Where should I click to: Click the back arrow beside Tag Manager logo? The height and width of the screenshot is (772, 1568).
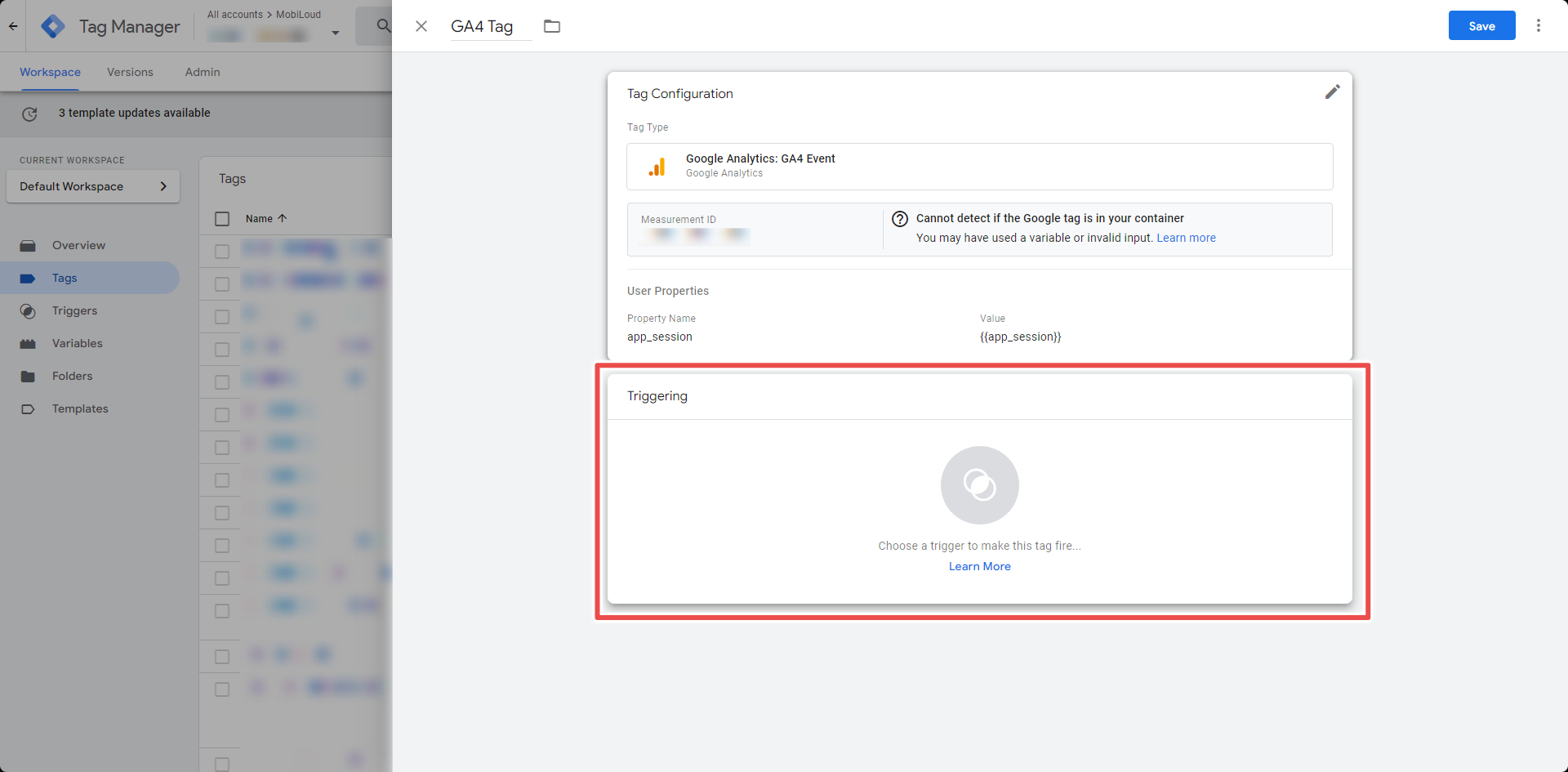pyautogui.click(x=13, y=26)
